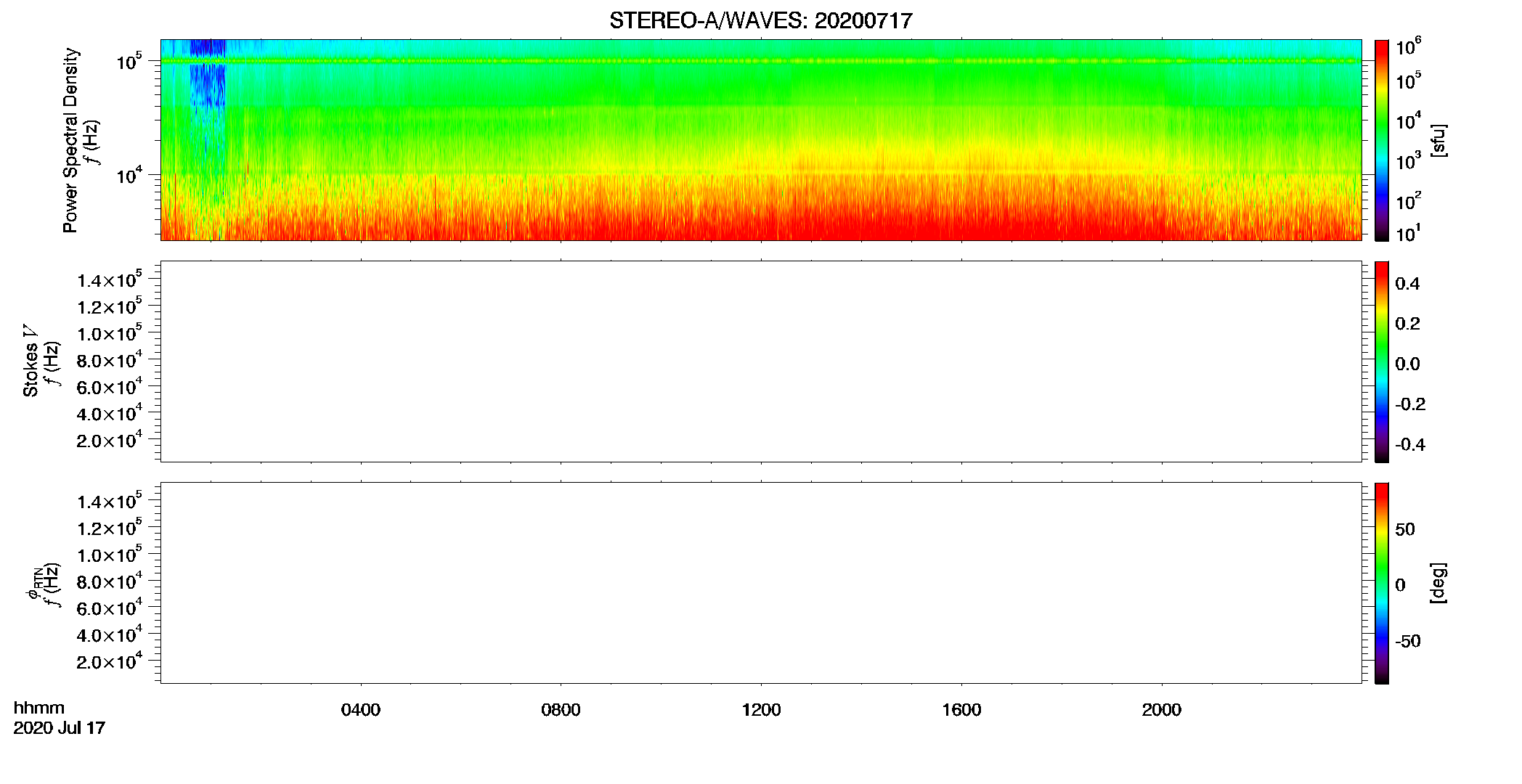Click the plot title STEREO-A/WAVES: 20200717
Viewport: 1522px width, 784px height.
pos(760,21)
